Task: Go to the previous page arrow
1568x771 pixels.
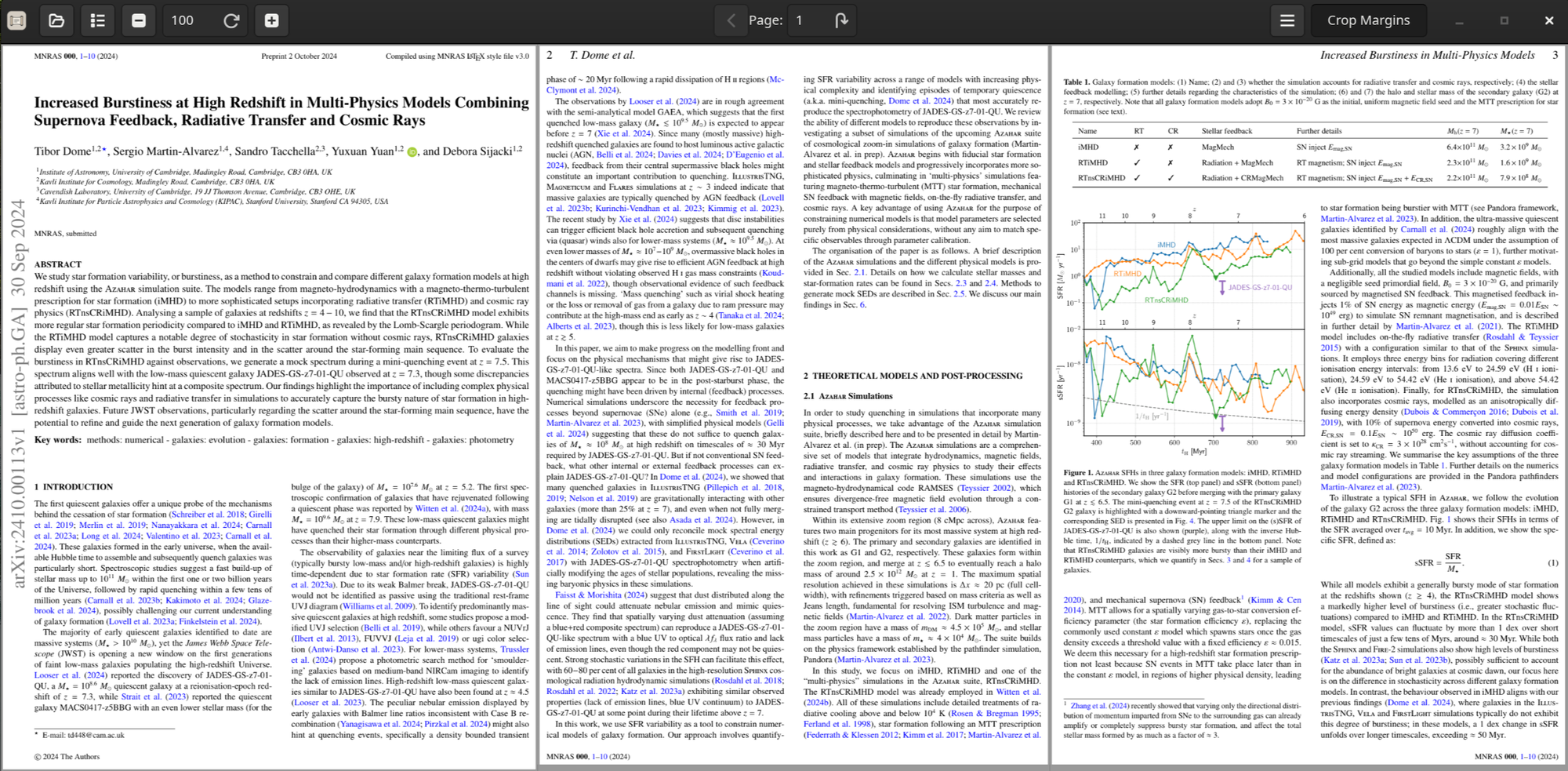Action: click(x=731, y=20)
